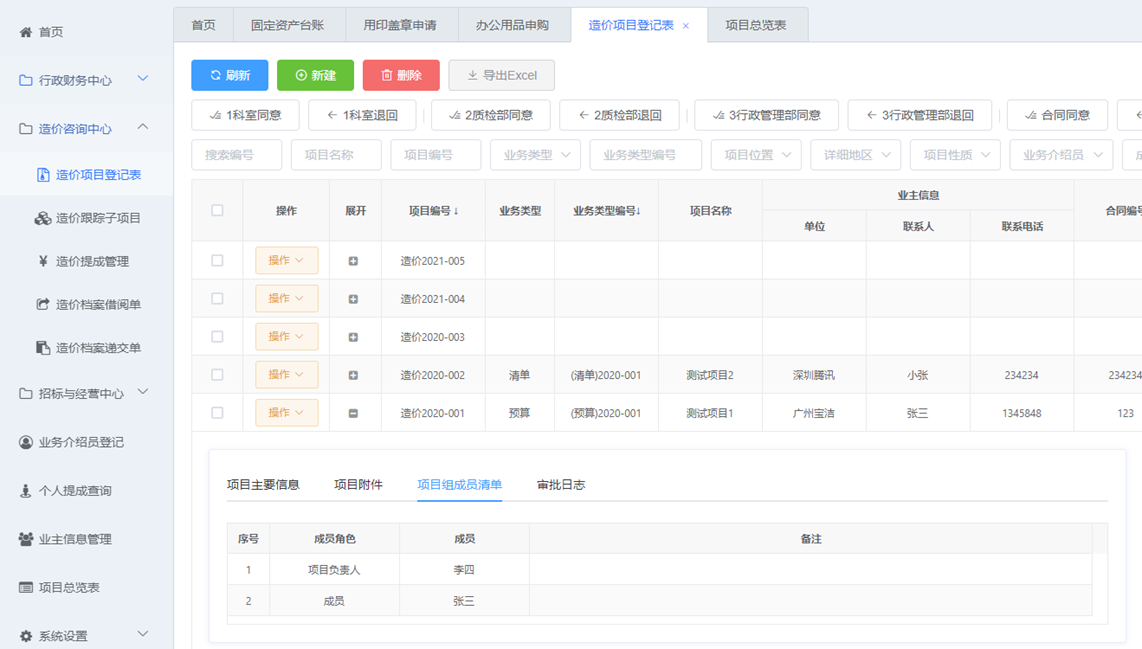Expand row 造价2021-004 with plus icon
Screen dimensions: 1142x649
(x=353, y=299)
